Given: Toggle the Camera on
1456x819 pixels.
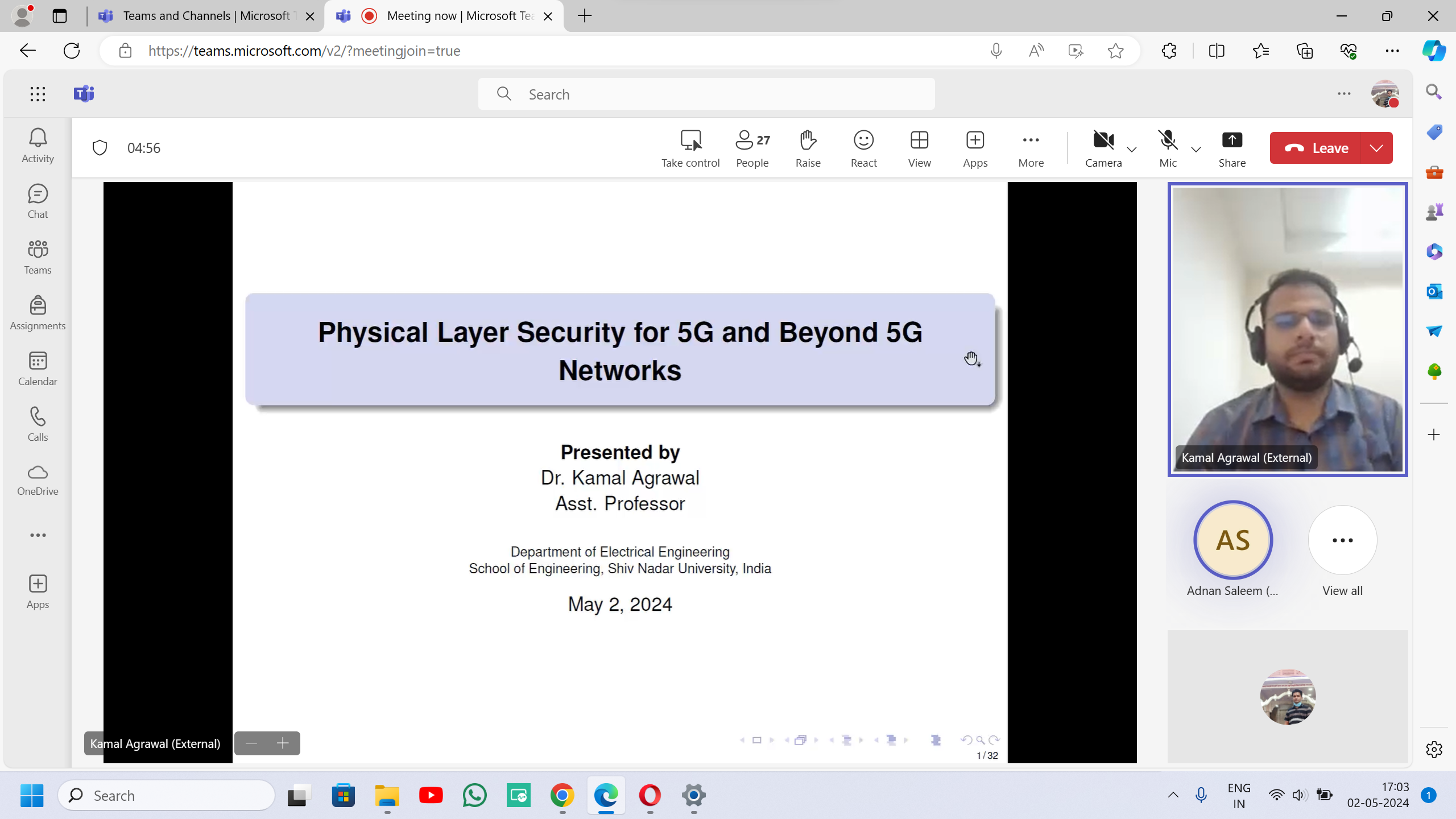Looking at the screenshot, I should (x=1103, y=148).
